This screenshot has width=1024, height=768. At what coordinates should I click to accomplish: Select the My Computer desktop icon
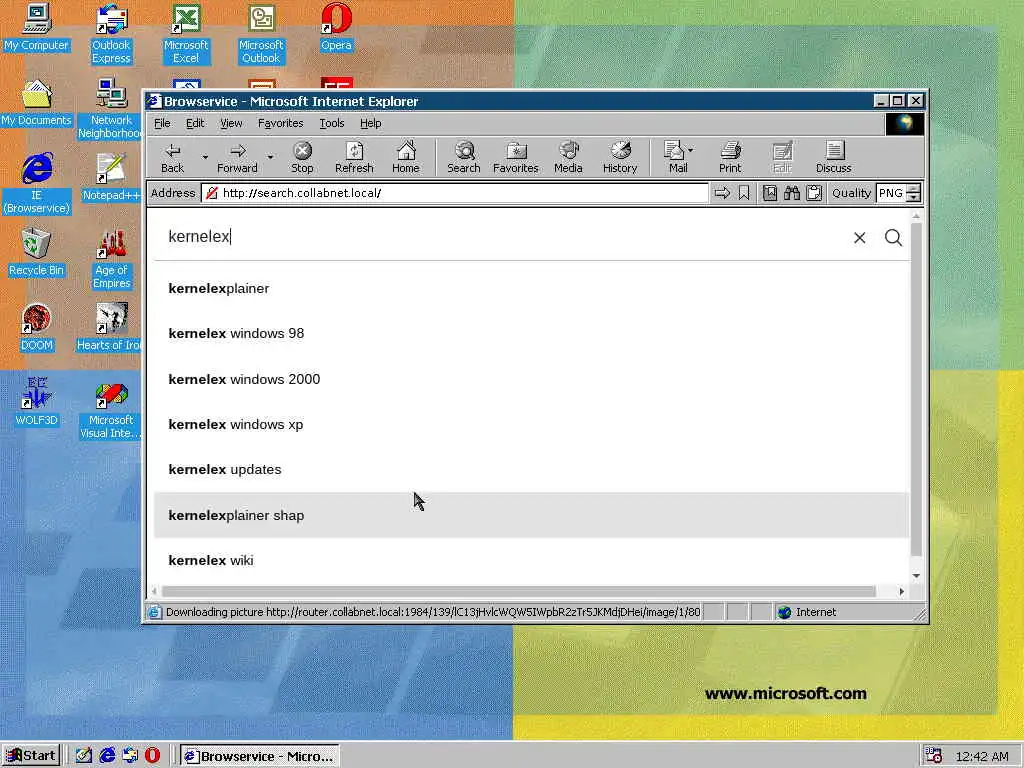point(36,27)
